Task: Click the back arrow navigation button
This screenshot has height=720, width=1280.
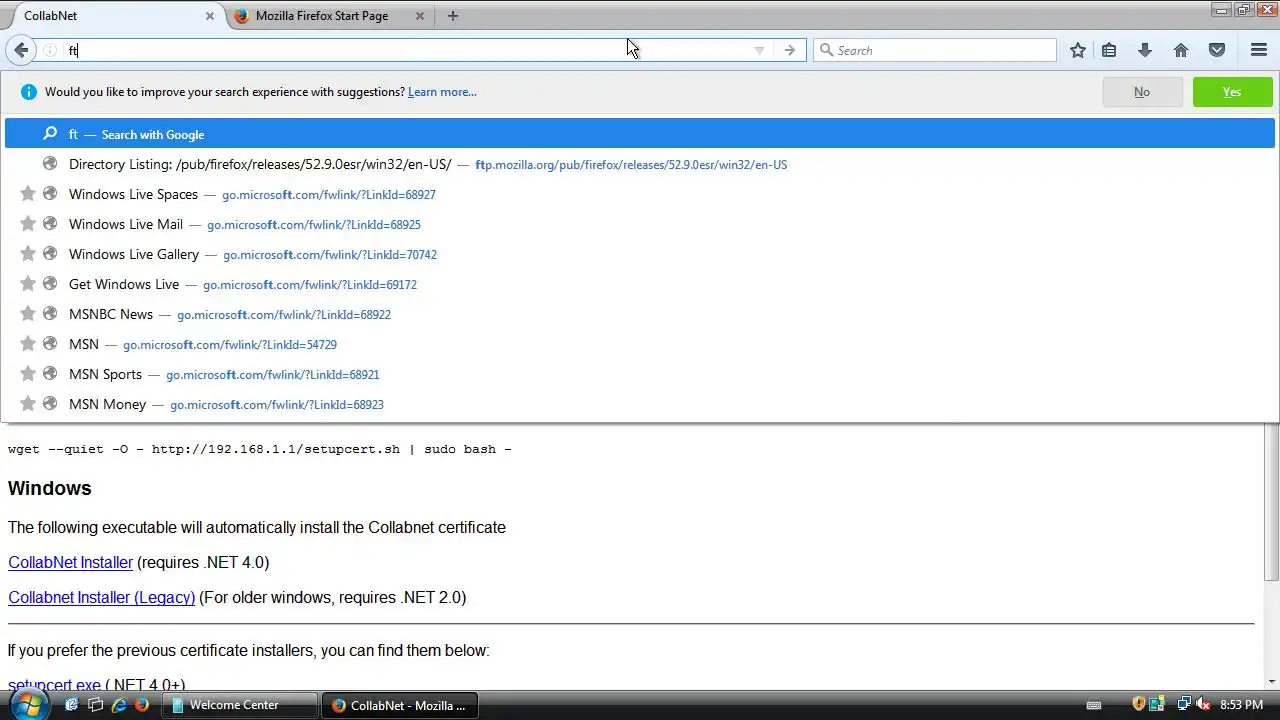Action: point(21,50)
